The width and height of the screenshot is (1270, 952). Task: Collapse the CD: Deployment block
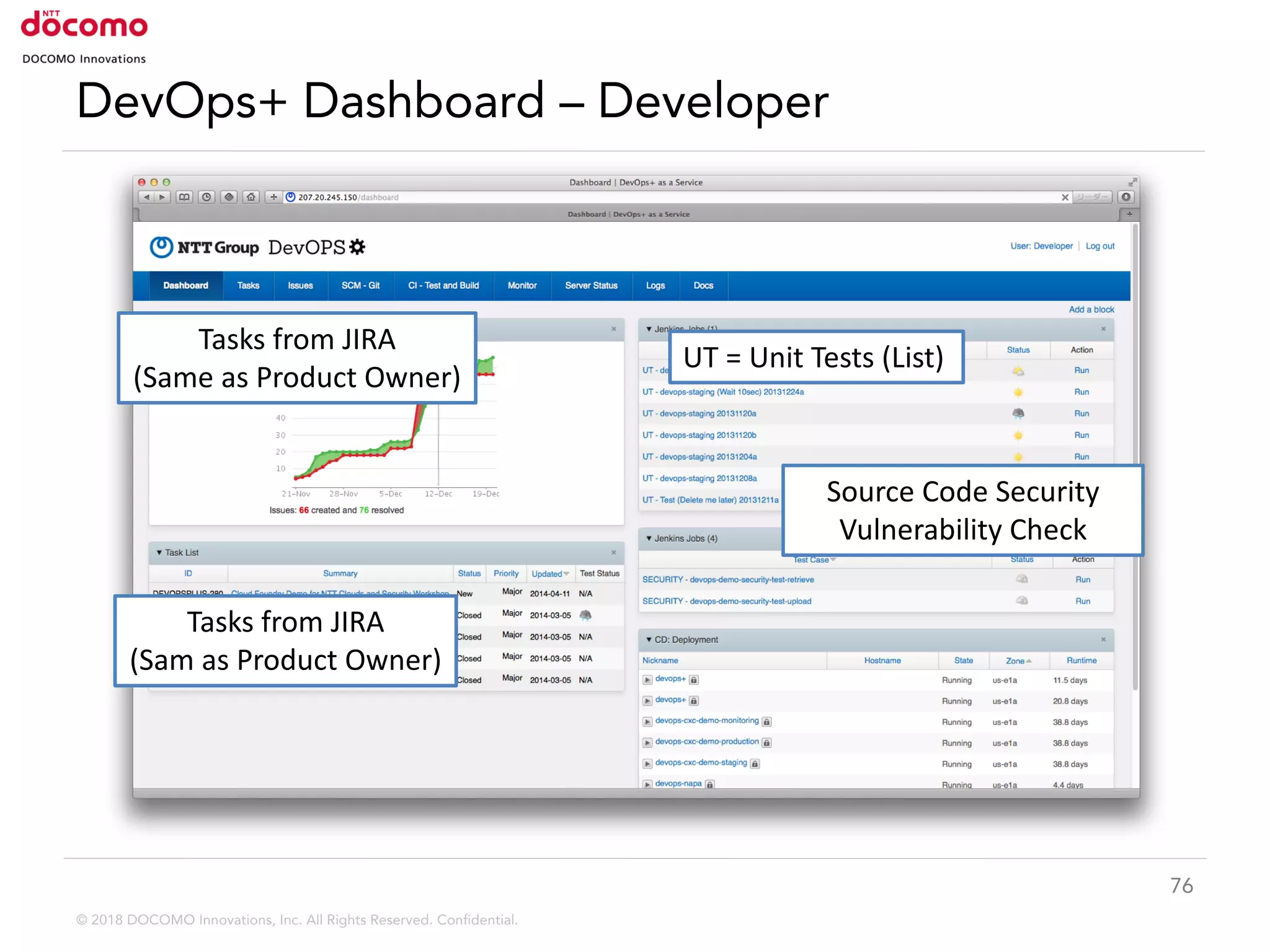[x=649, y=639]
